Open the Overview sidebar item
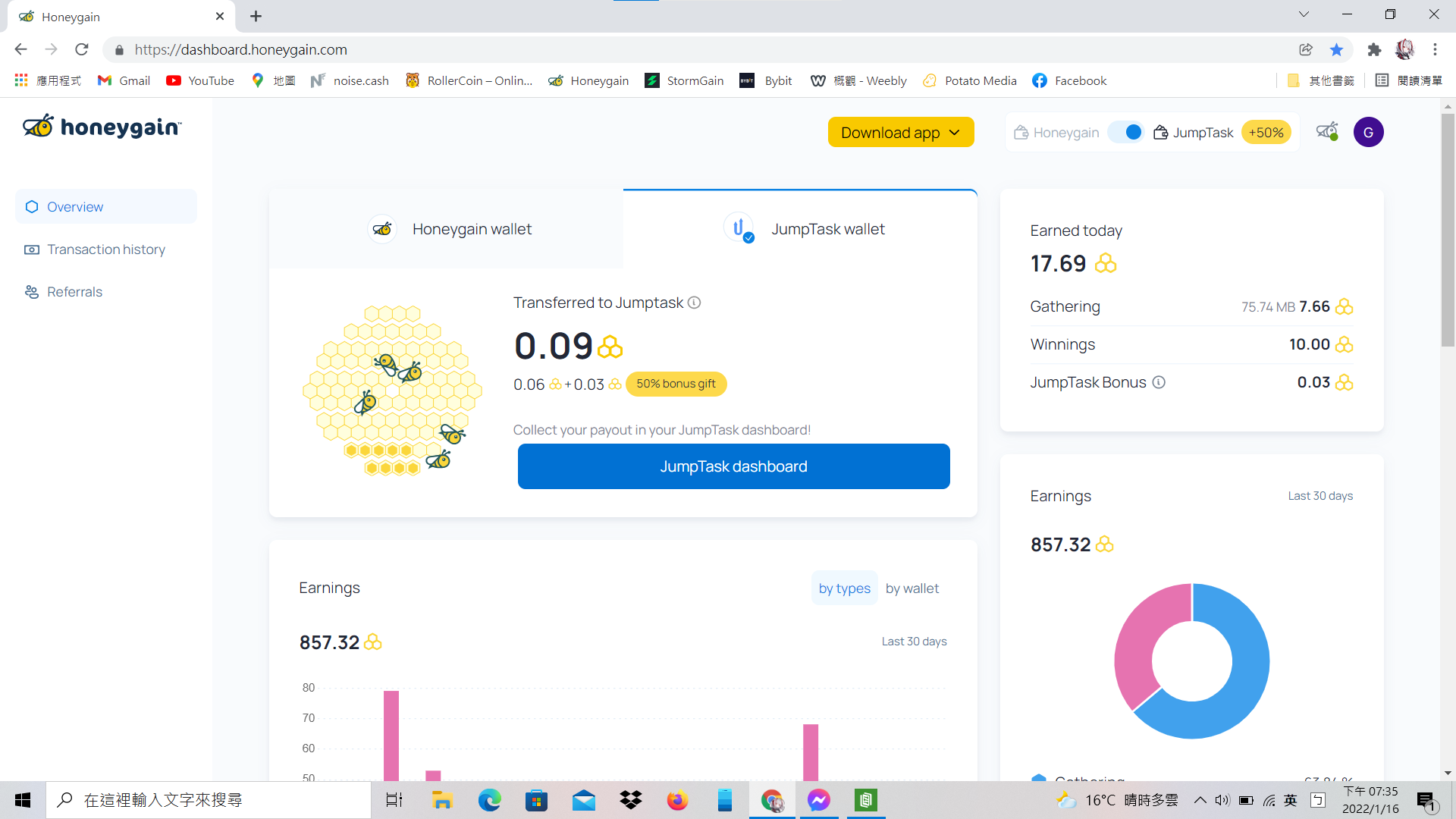This screenshot has width=1456, height=819. pos(106,207)
